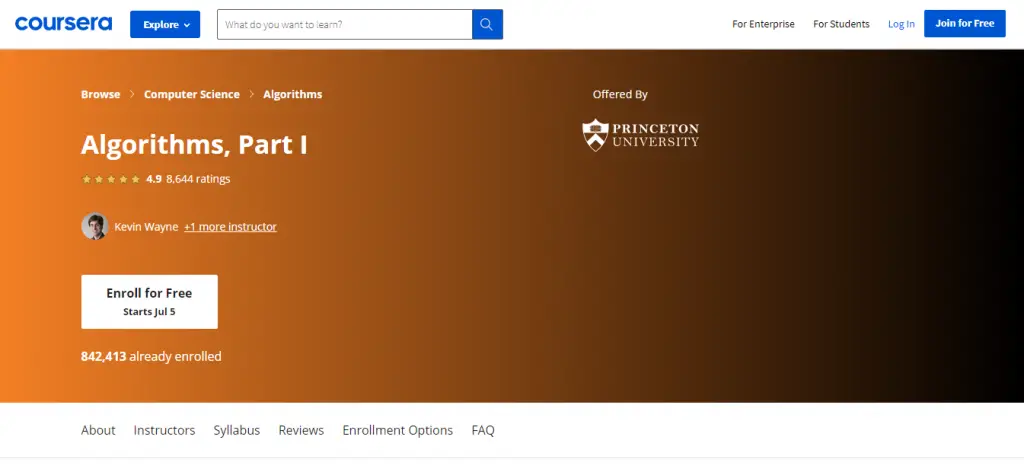Viewport: 1024px width, 475px height.
Task: Open Computer Science breadcrumb
Action: click(x=192, y=94)
